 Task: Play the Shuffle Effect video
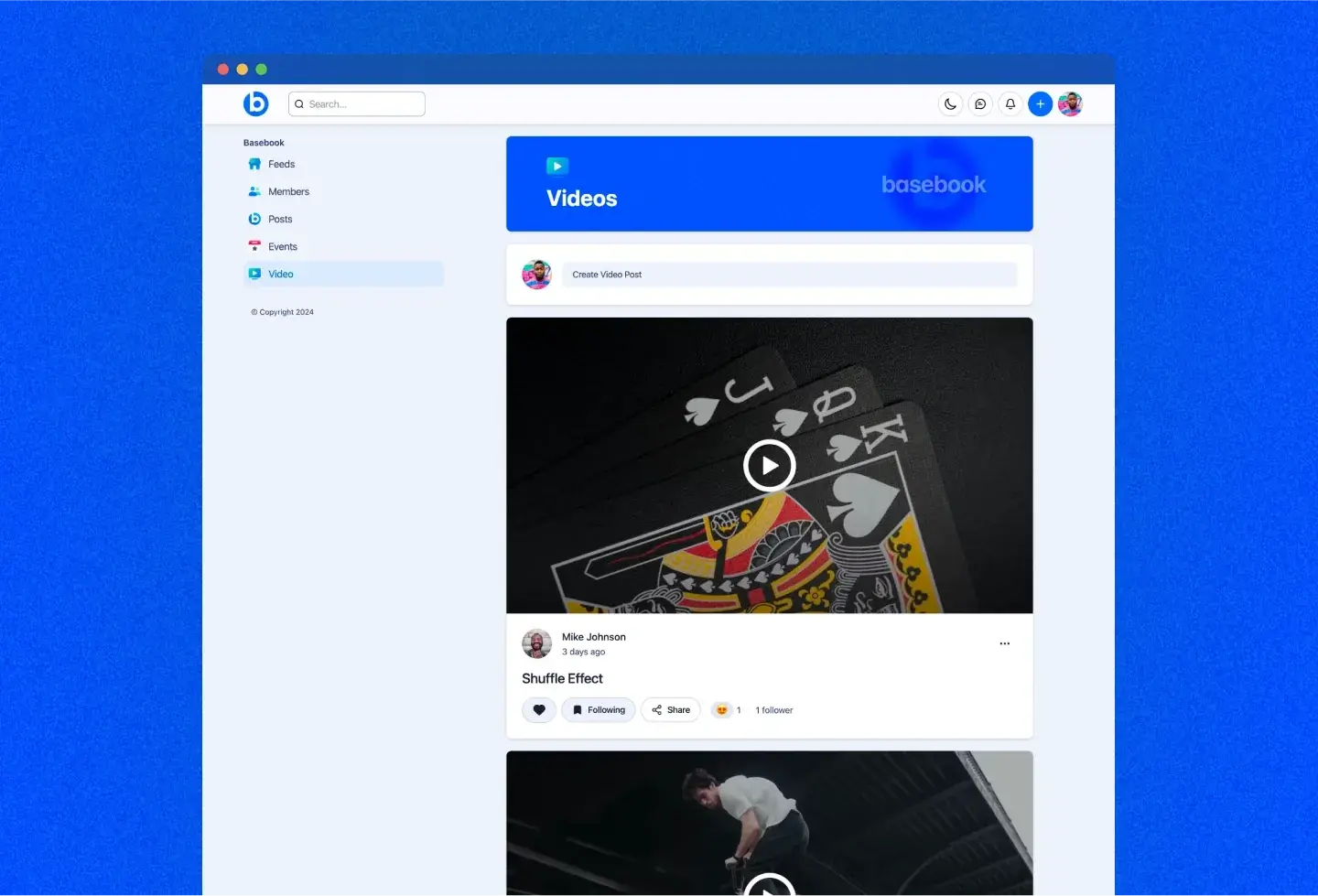(770, 466)
